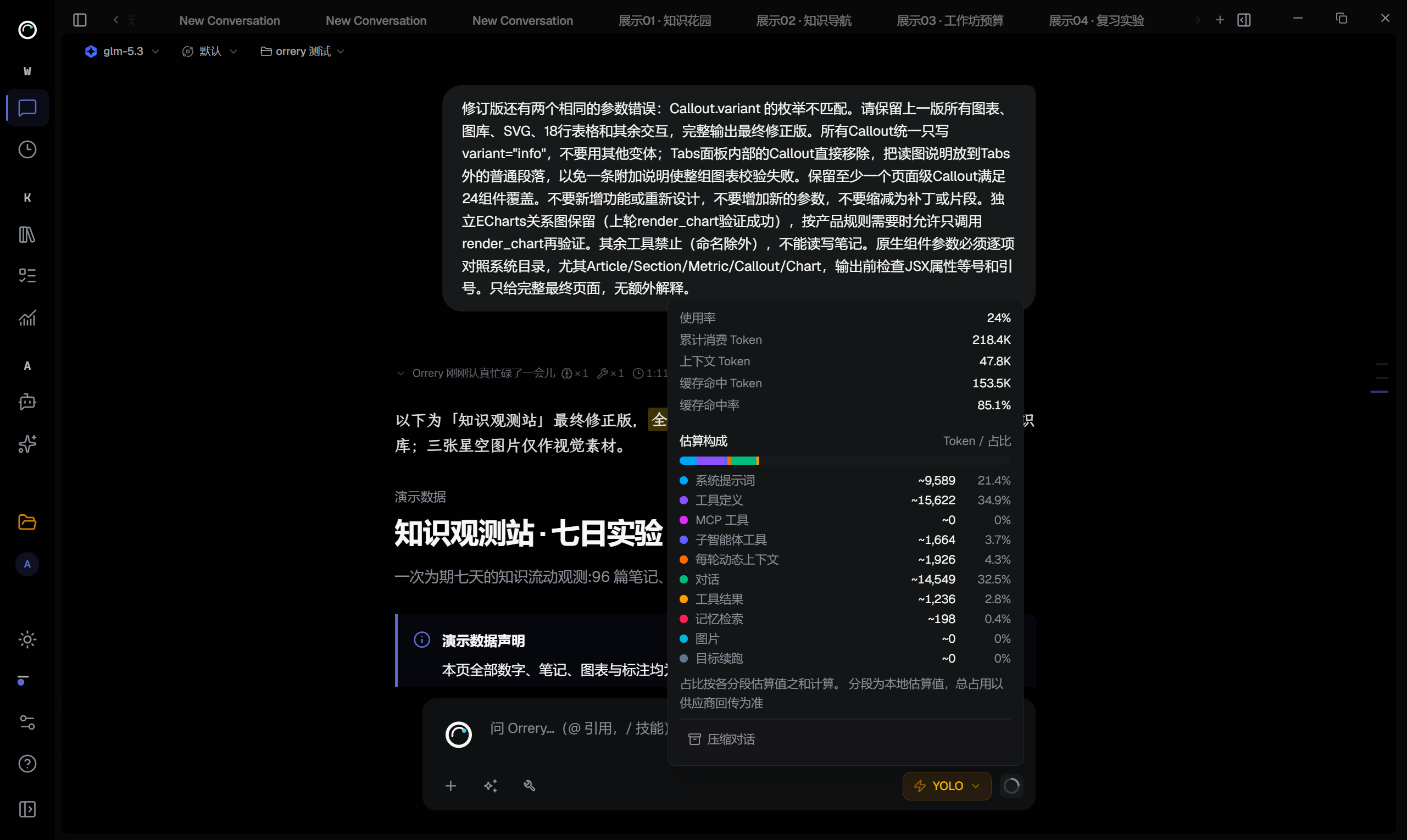Collapse the sidebar with the bottom panel icon
The image size is (1407, 840).
point(27,809)
